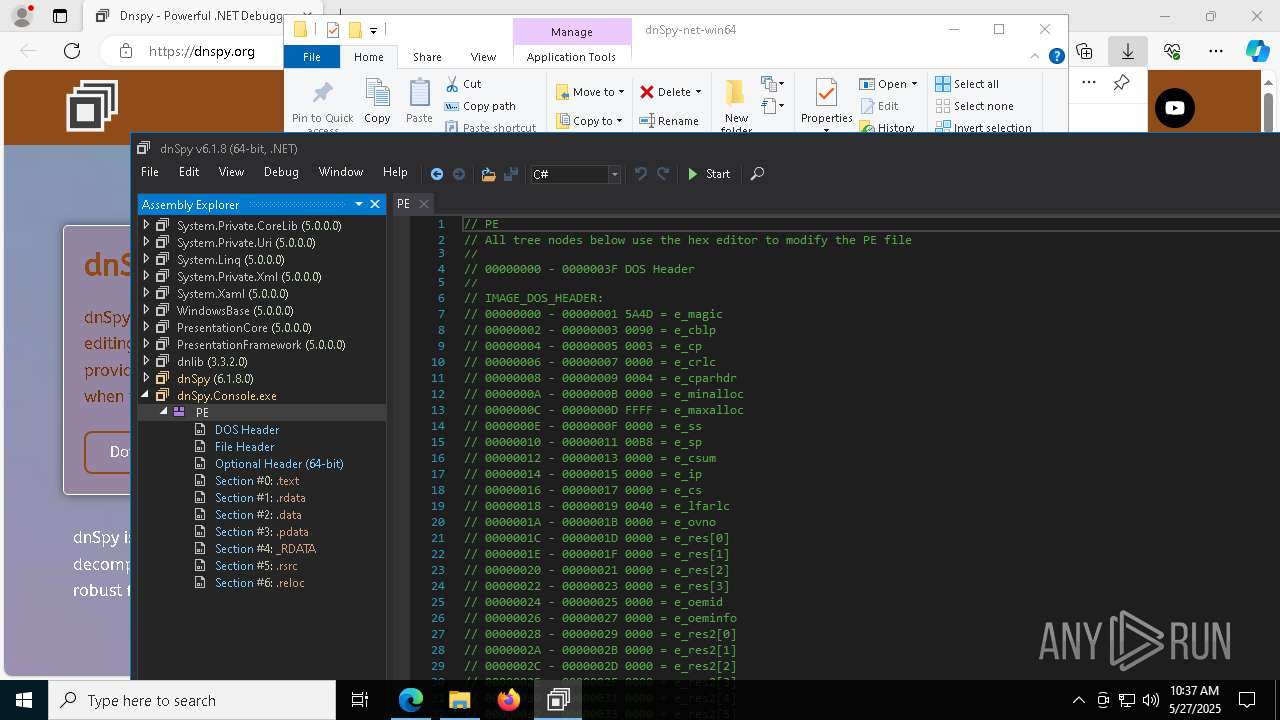Viewport: 1280px width, 720px height.
Task: Open the C# language dropdown
Action: (x=614, y=174)
